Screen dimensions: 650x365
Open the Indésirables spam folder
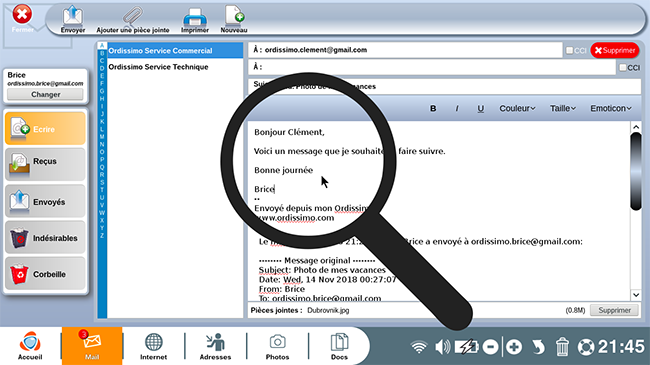[45, 238]
